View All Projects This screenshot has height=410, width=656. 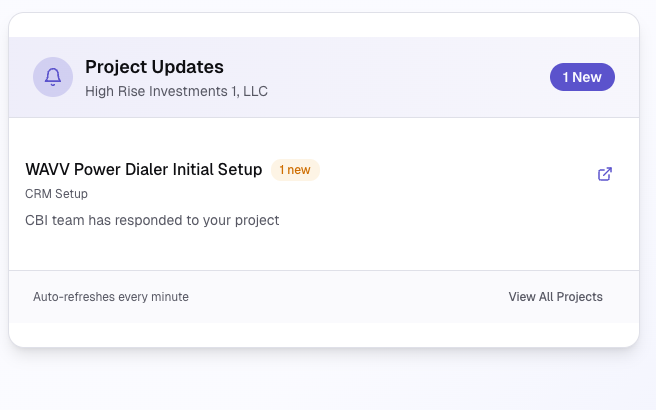point(555,297)
